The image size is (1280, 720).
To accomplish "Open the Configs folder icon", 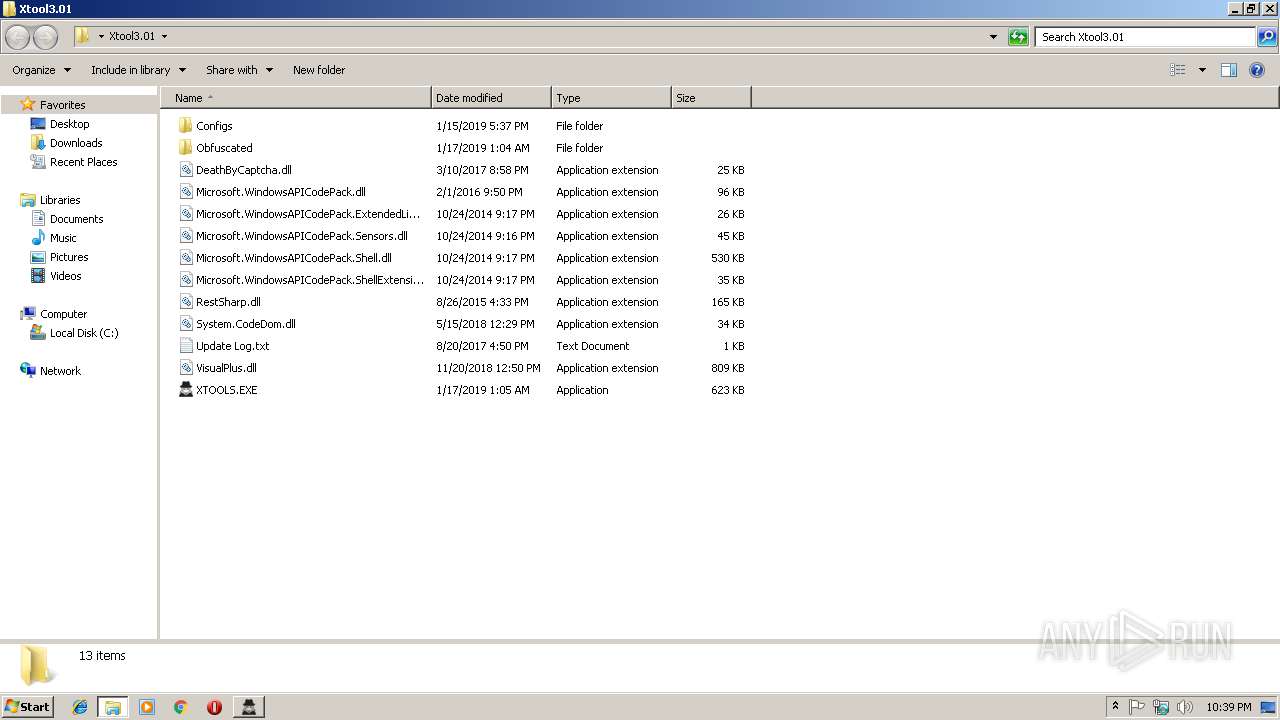I will point(185,126).
